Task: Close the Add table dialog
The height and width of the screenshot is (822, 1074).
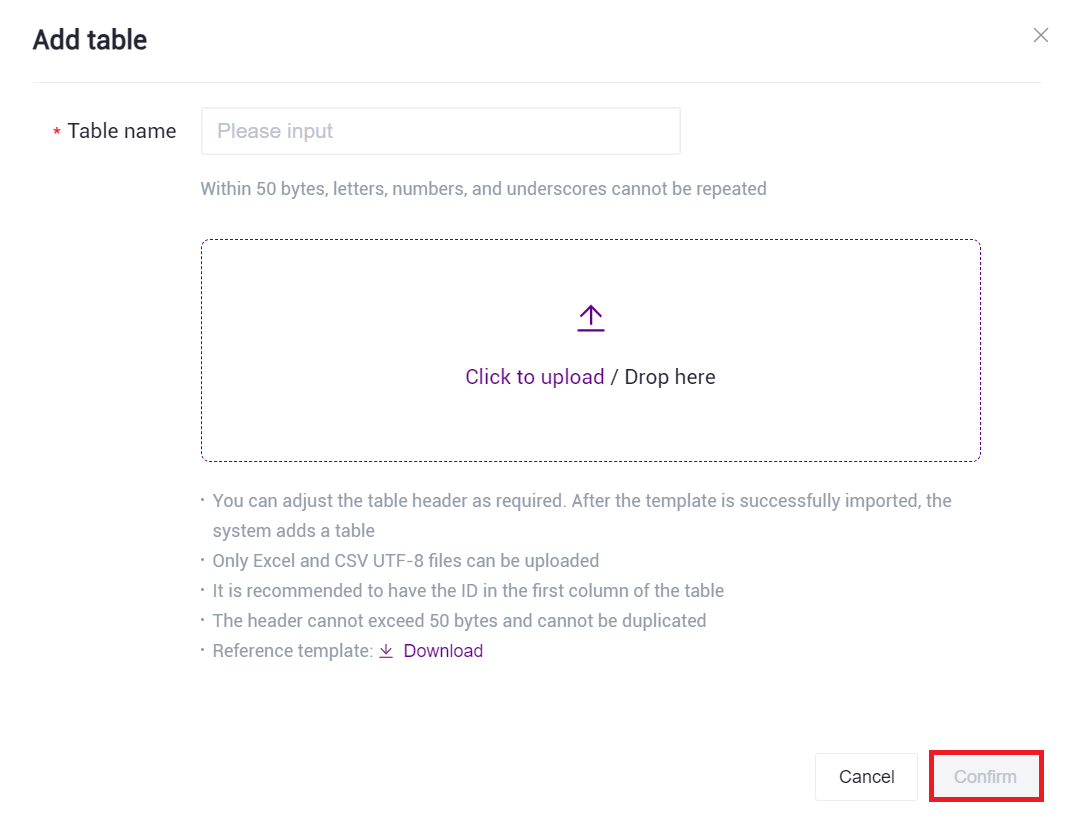Action: point(1041,36)
